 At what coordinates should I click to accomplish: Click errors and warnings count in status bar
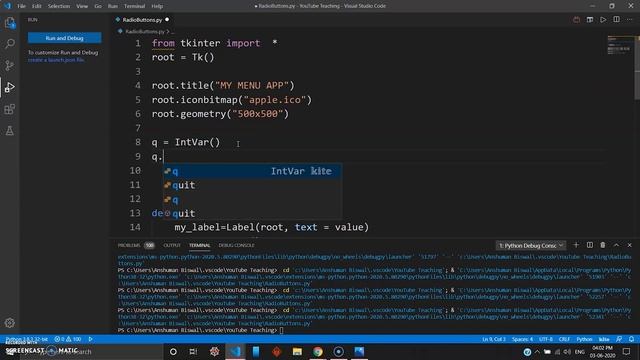(68, 339)
